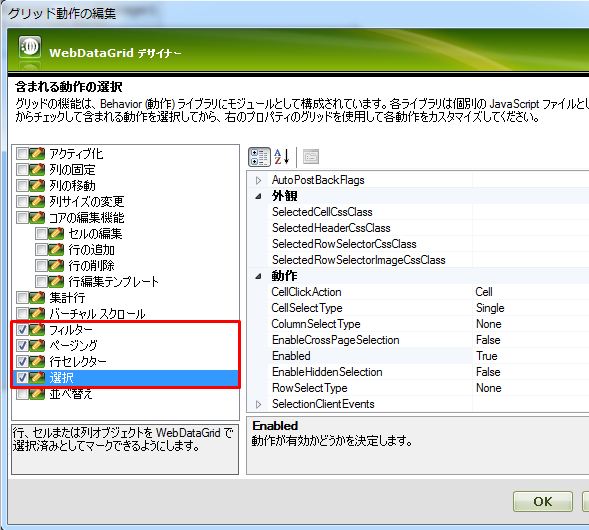
Task: Click the SelectedCellCssClass value field
Action: (530, 212)
